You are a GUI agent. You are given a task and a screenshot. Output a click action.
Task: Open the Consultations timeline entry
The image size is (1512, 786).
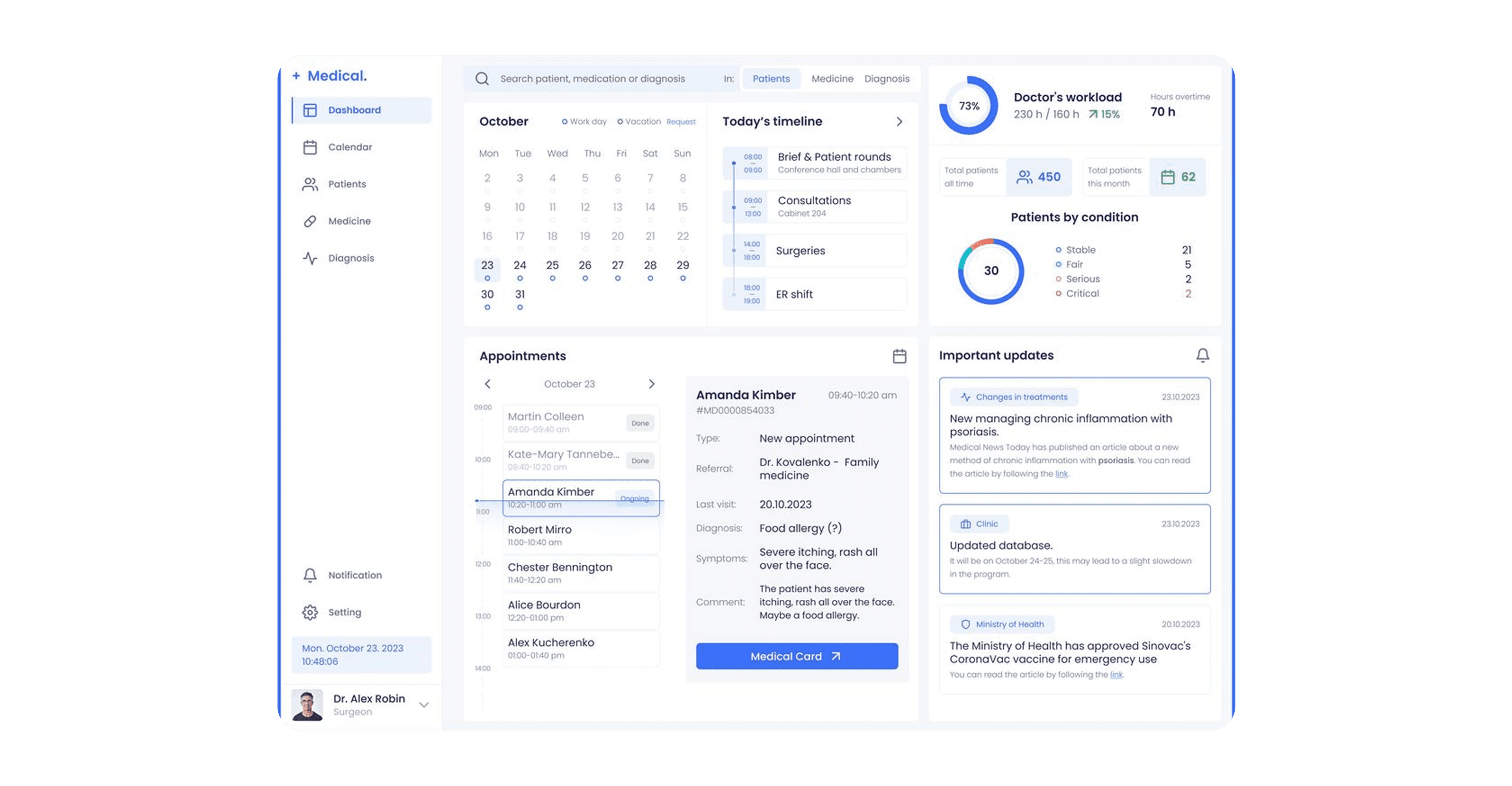[815, 207]
